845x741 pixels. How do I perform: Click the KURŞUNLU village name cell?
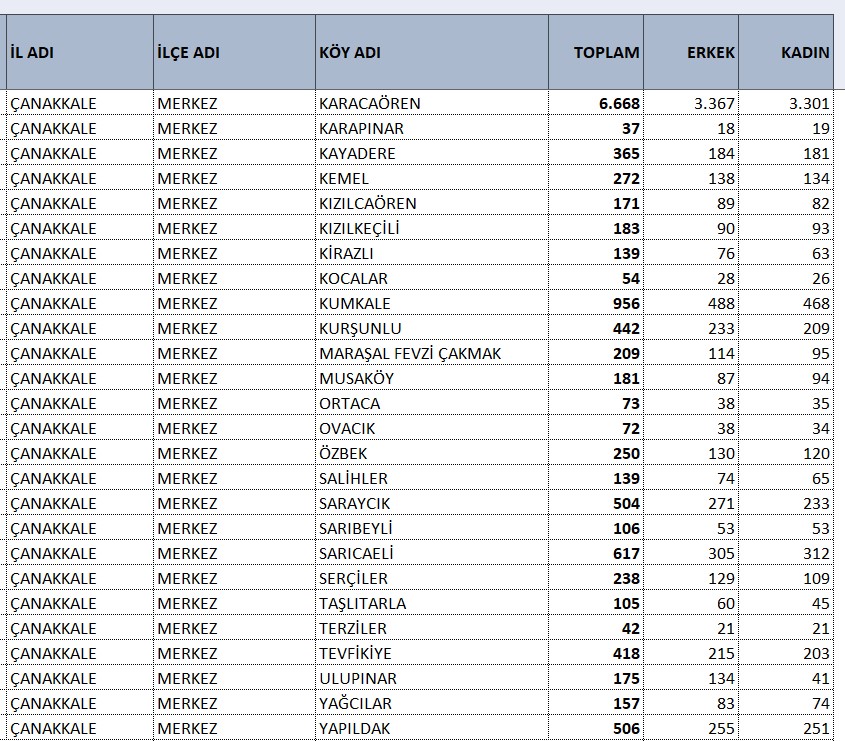[430, 328]
